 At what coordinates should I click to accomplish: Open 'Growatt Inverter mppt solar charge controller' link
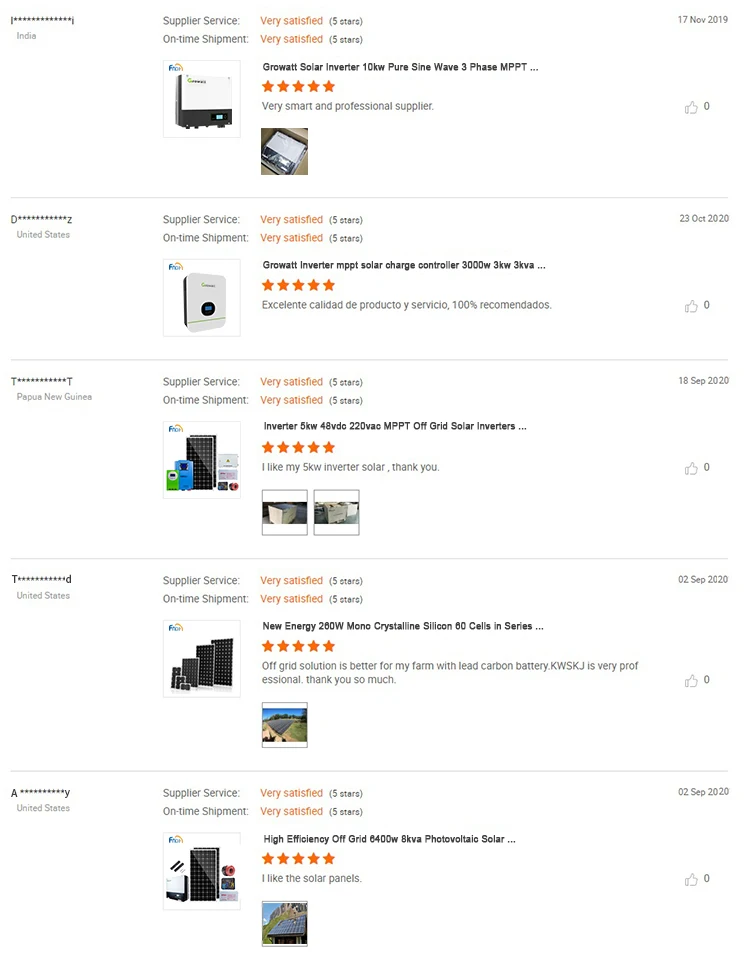pyautogui.click(x=404, y=265)
